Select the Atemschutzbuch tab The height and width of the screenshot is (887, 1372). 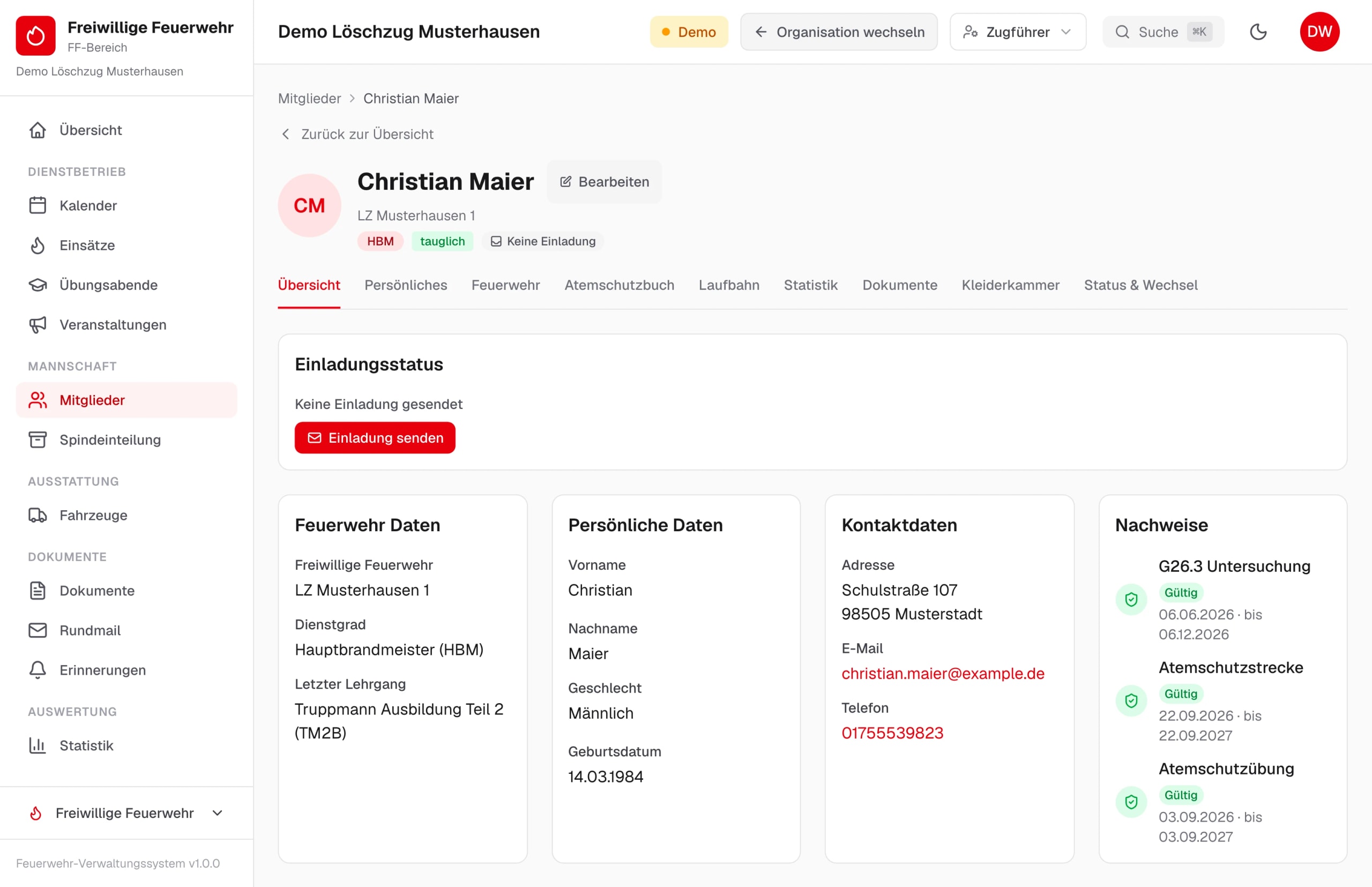coord(619,285)
